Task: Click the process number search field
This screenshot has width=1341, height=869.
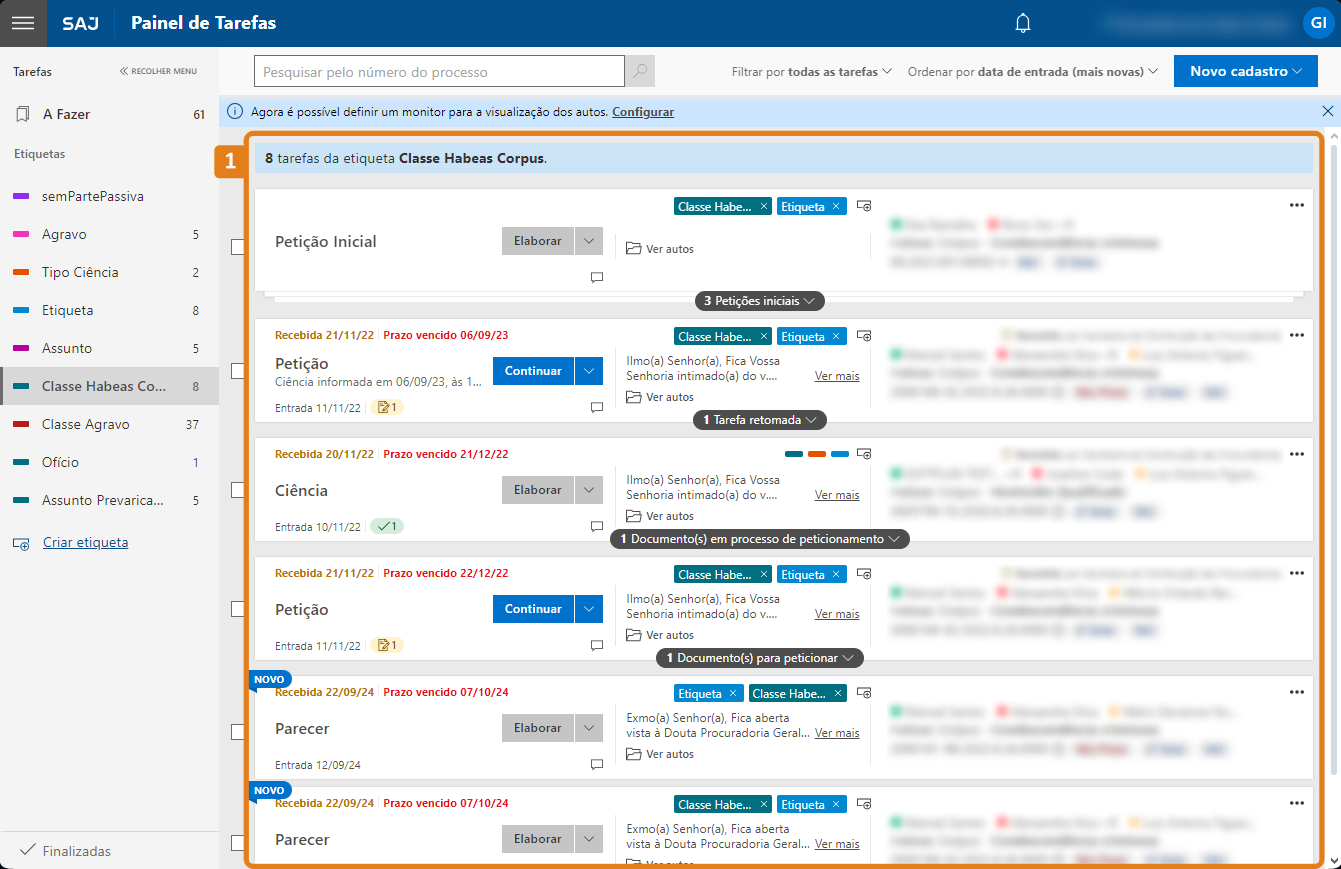Action: pyautogui.click(x=439, y=71)
